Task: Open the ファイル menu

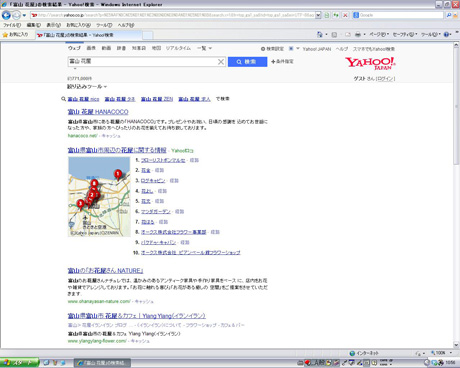Action: [12, 25]
